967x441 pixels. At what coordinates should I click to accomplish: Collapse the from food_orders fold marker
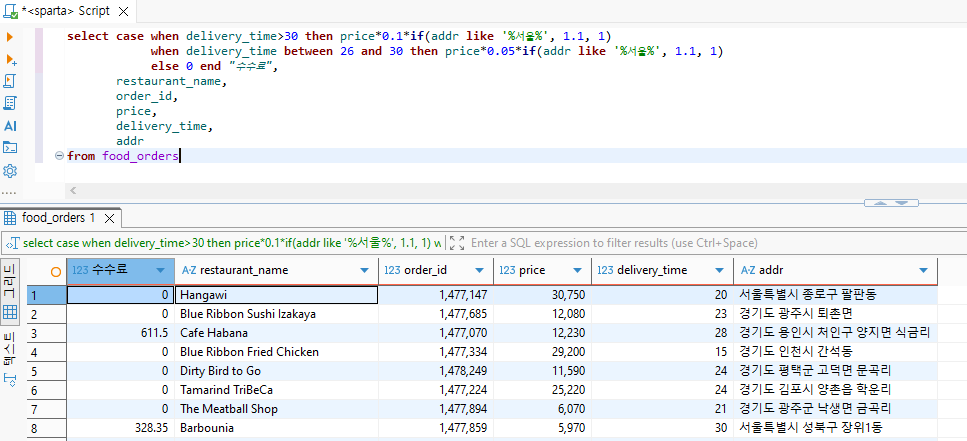pyautogui.click(x=60, y=156)
